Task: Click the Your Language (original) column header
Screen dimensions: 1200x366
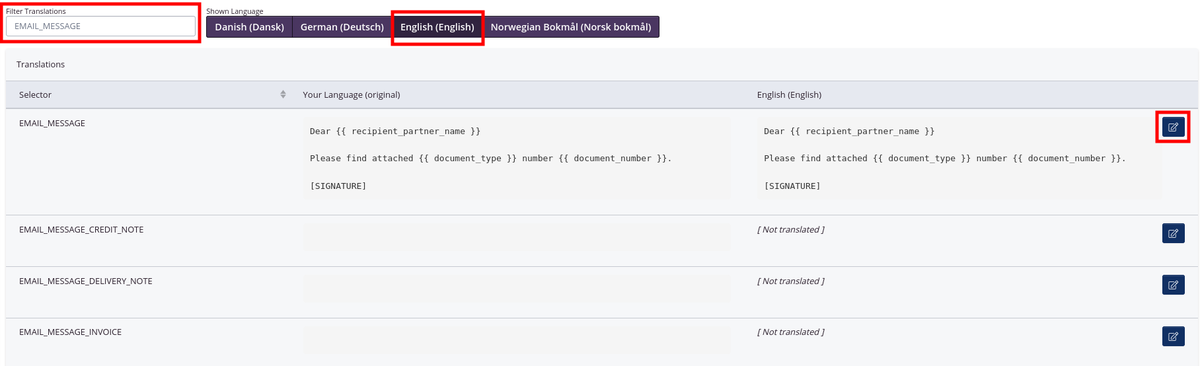Action: 518,94
